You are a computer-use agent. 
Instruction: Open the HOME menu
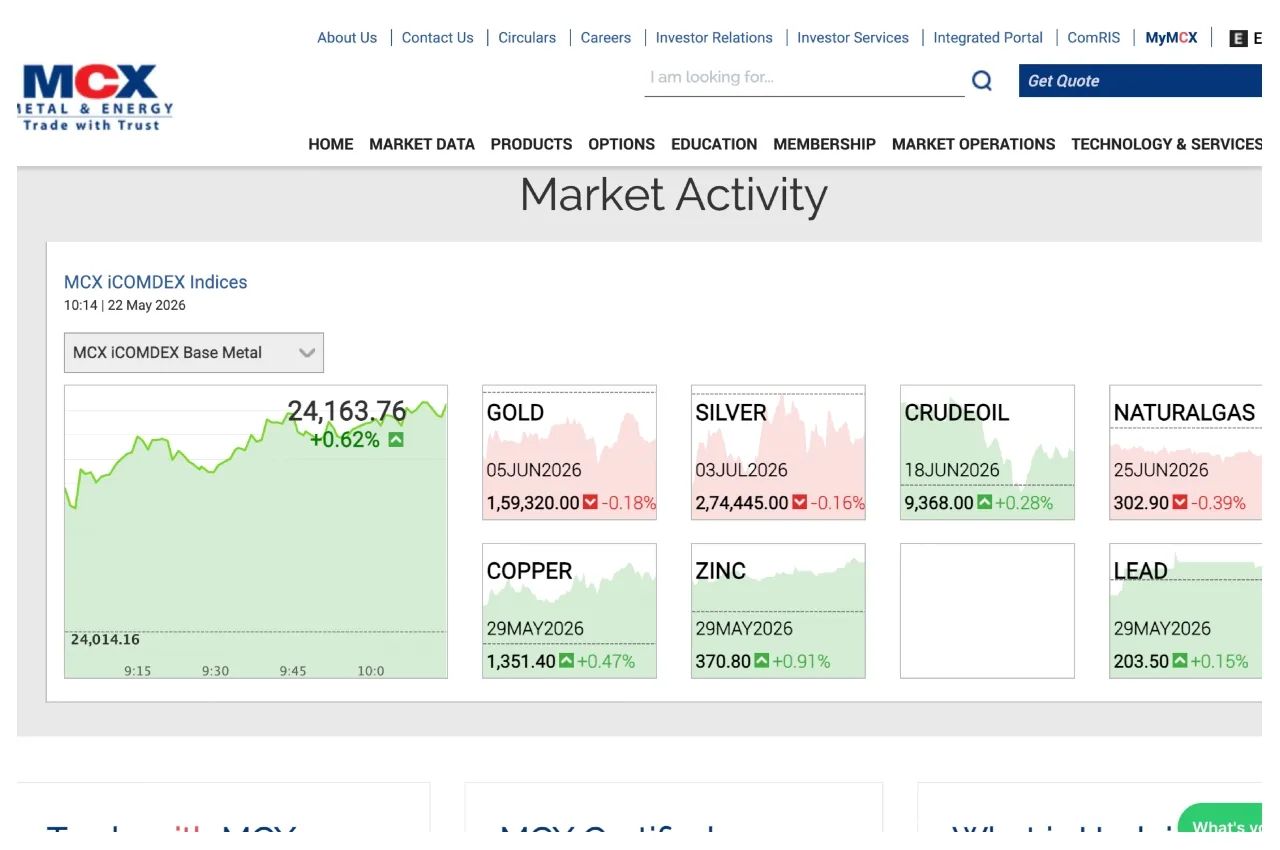331,144
